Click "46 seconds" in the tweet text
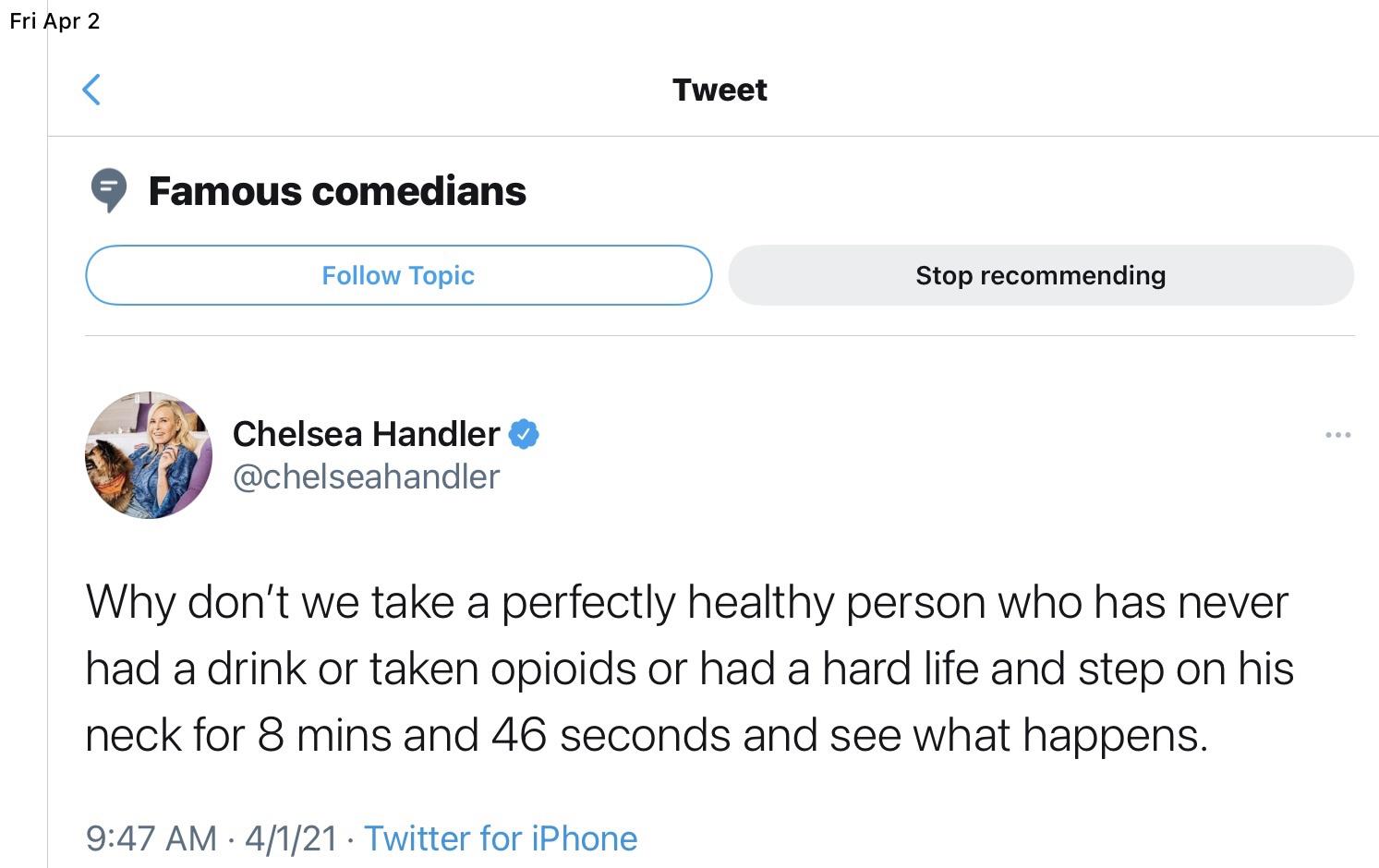The image size is (1379, 868). [x=611, y=735]
